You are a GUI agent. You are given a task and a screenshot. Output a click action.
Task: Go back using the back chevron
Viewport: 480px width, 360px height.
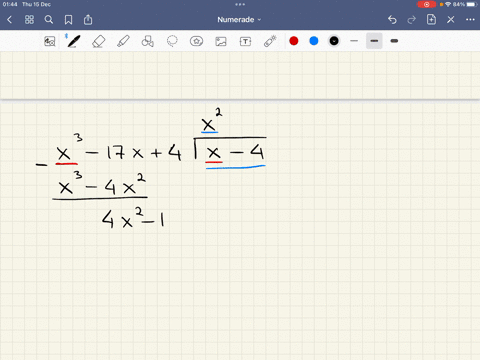coord(9,20)
